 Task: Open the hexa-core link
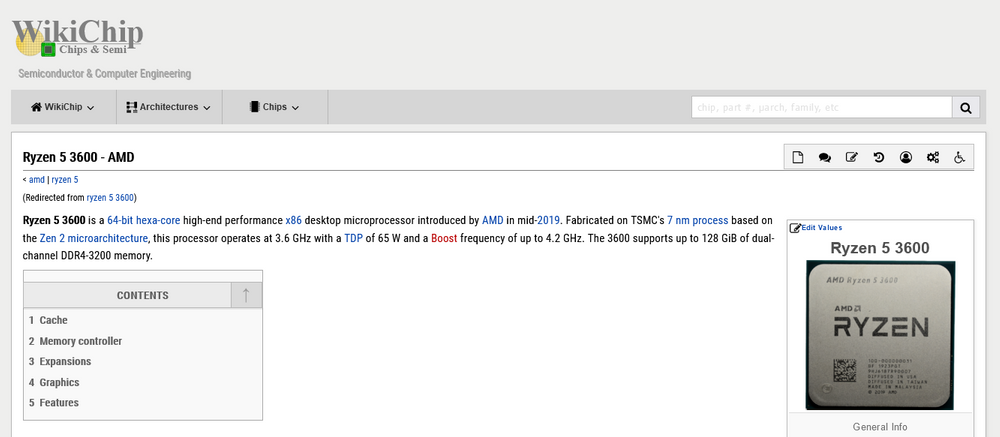coord(159,221)
